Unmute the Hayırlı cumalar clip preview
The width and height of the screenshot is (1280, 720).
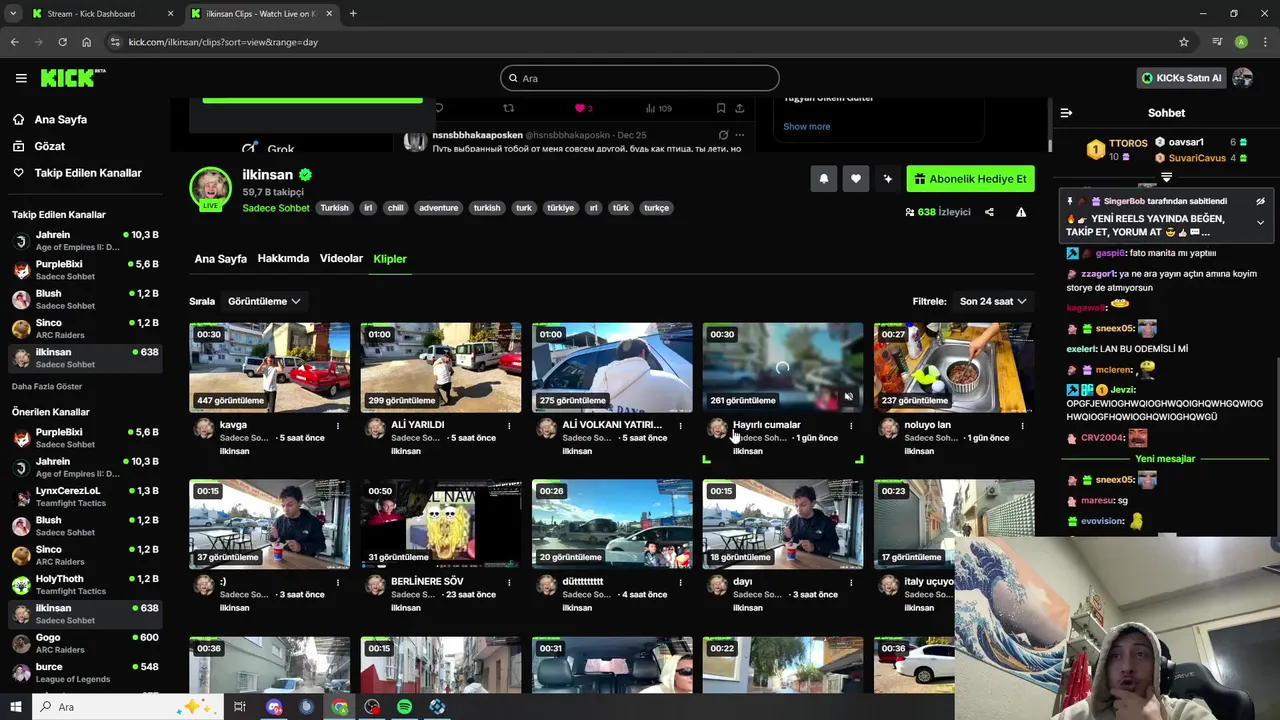click(x=849, y=397)
